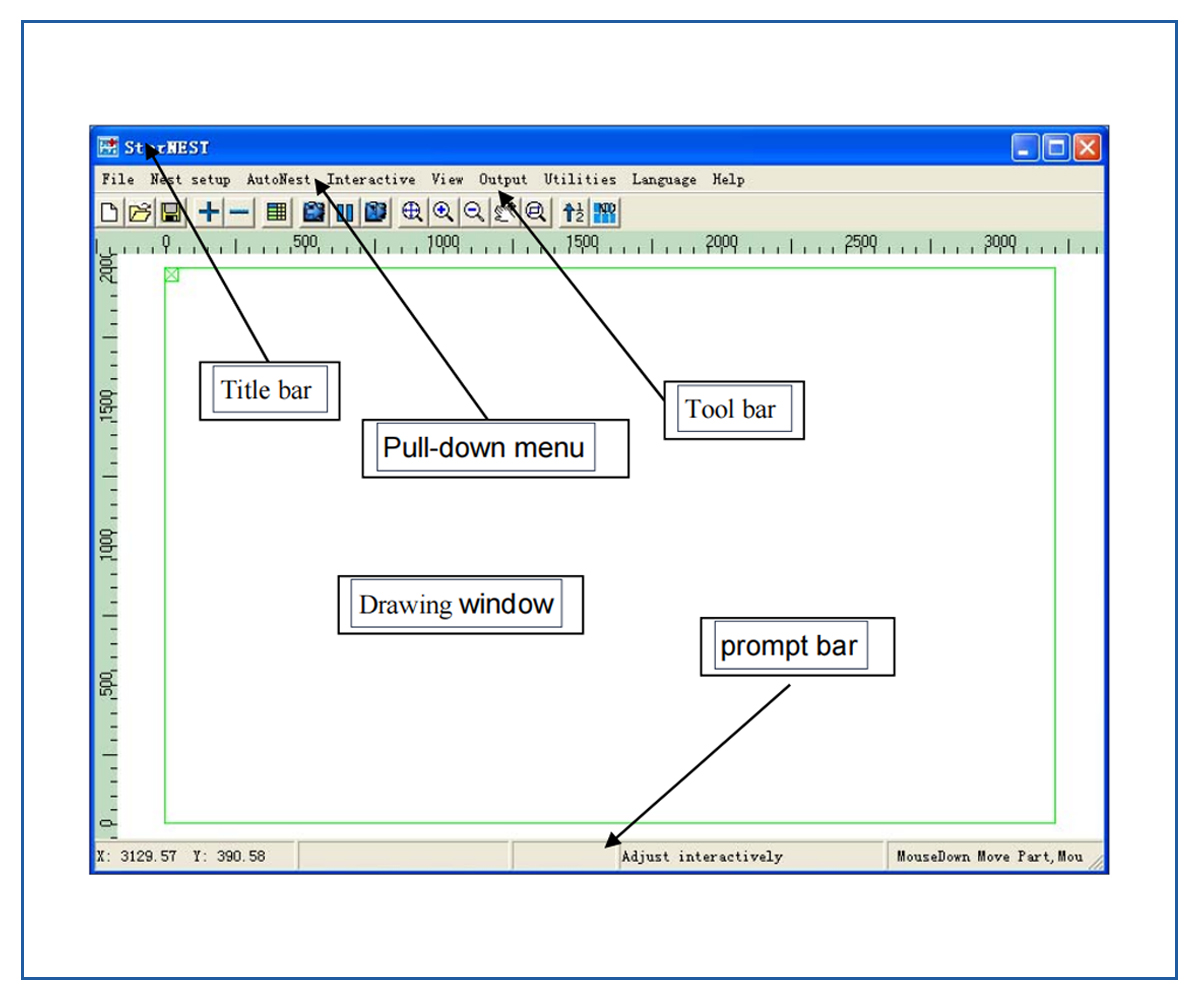Open the Interactive menu

[x=371, y=180]
